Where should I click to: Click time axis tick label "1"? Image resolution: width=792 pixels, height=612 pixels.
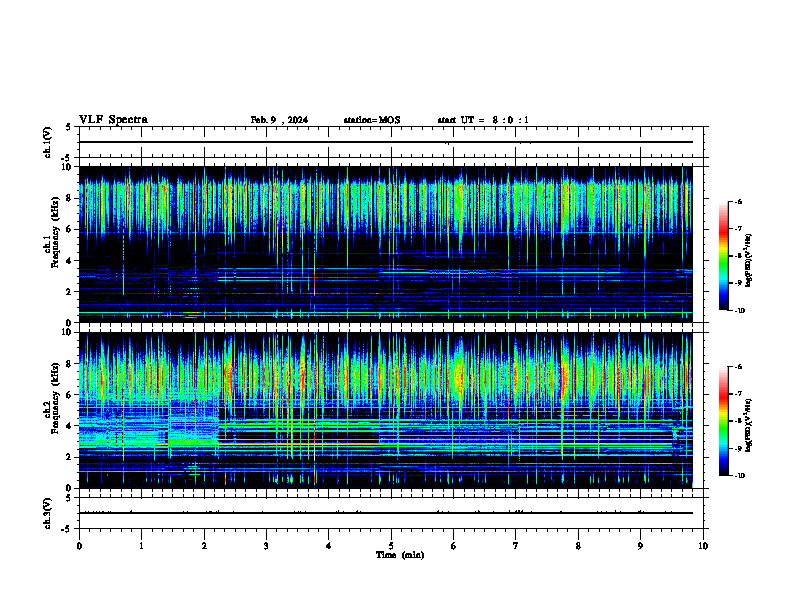click(x=141, y=546)
